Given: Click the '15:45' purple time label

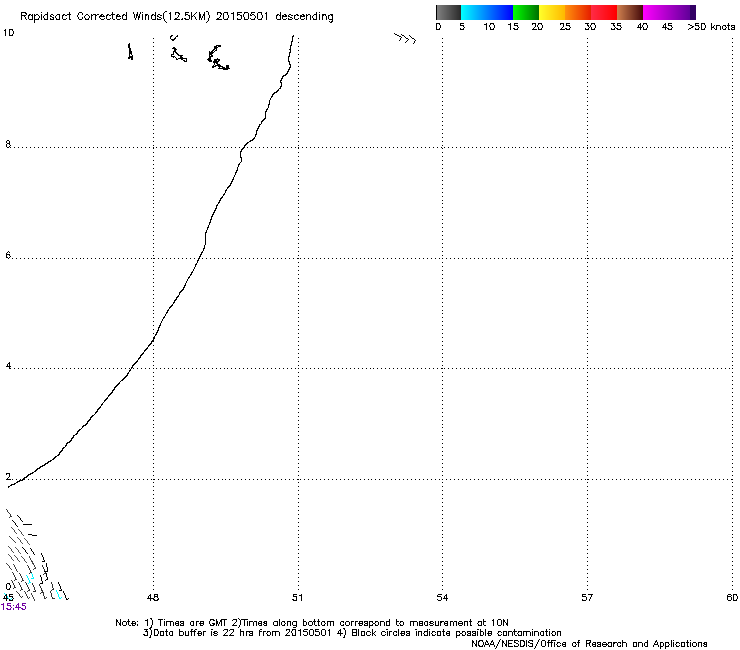Looking at the screenshot, I should [14, 607].
